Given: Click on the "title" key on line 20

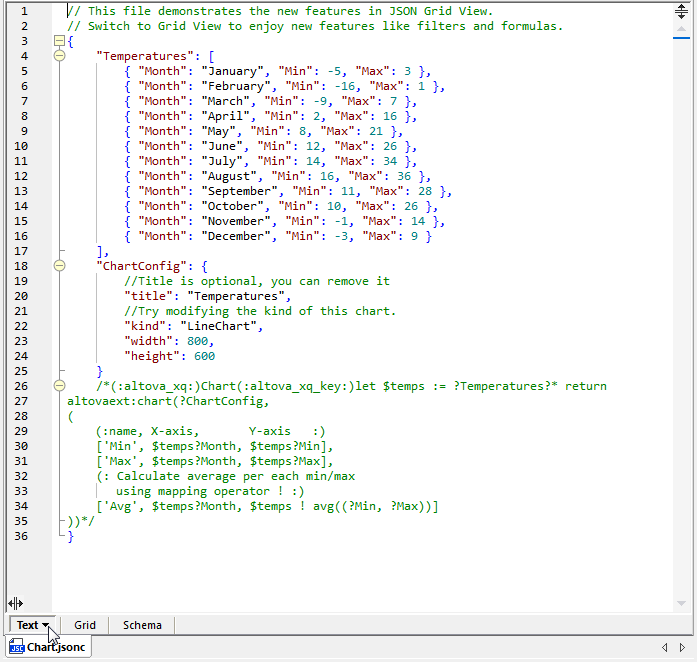Looking at the screenshot, I should pos(148,296).
